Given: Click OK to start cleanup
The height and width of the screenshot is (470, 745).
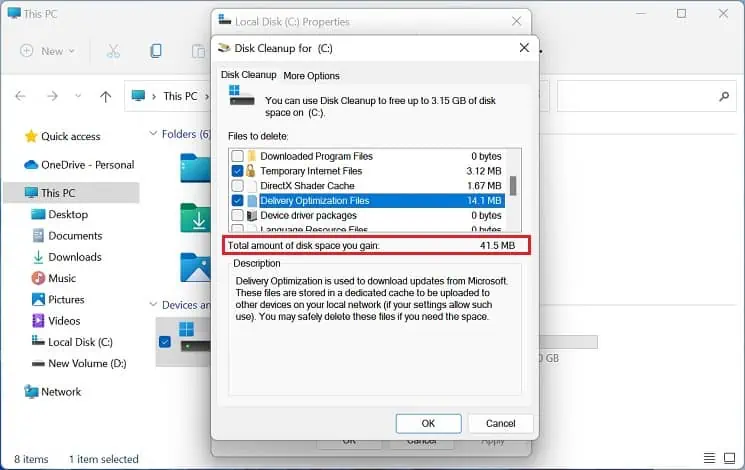Looking at the screenshot, I should point(428,423).
